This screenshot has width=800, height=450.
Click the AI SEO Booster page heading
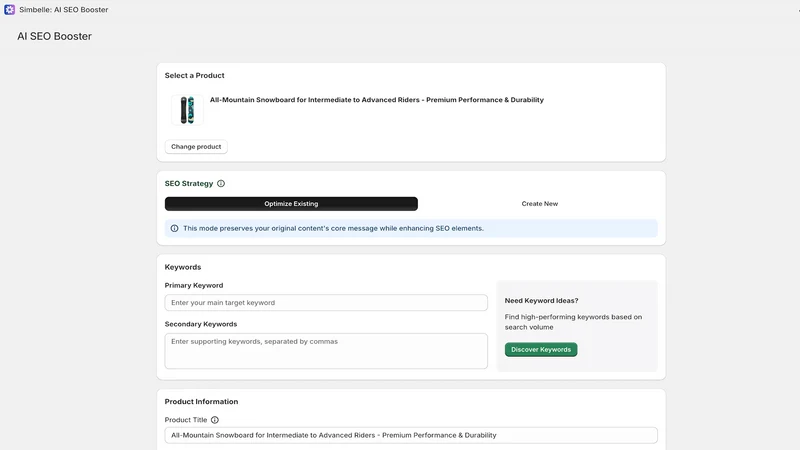pyautogui.click(x=55, y=36)
